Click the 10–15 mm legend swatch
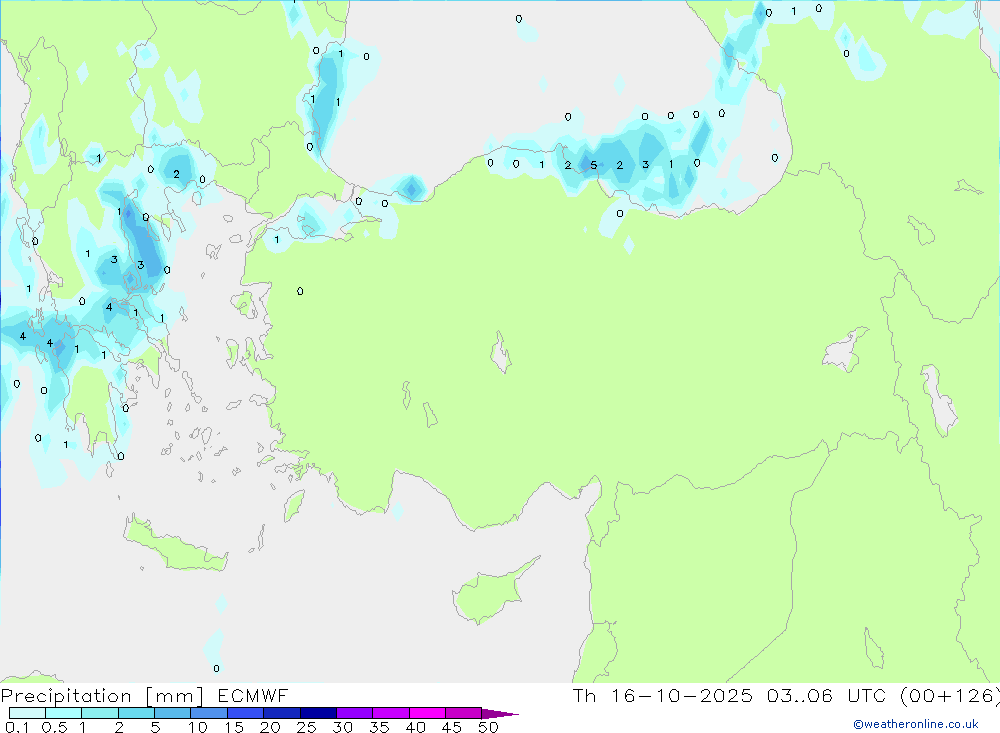The image size is (1000, 733). click(209, 713)
